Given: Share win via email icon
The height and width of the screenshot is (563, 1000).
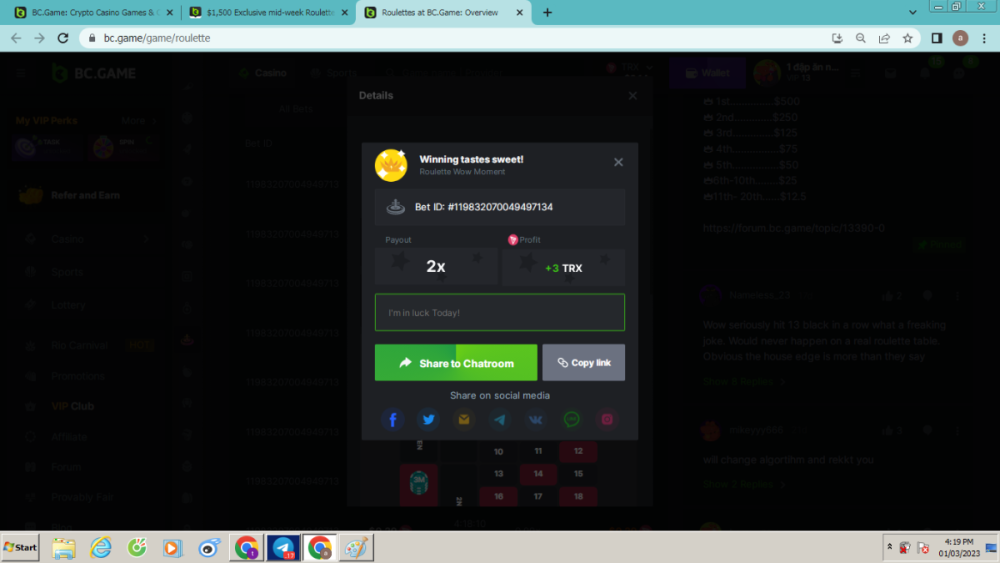Looking at the screenshot, I should point(464,420).
